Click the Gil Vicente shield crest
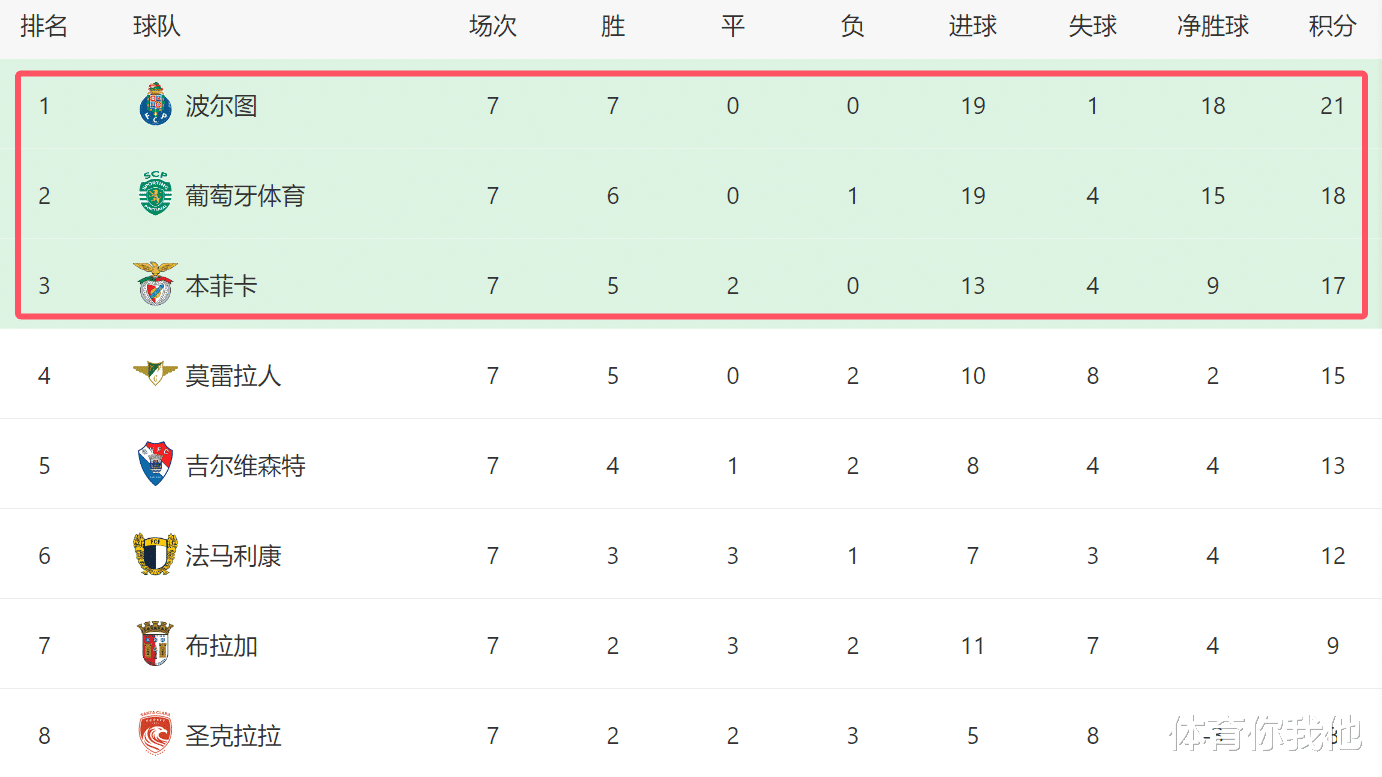Screen dimensions: 1382x777 point(155,465)
